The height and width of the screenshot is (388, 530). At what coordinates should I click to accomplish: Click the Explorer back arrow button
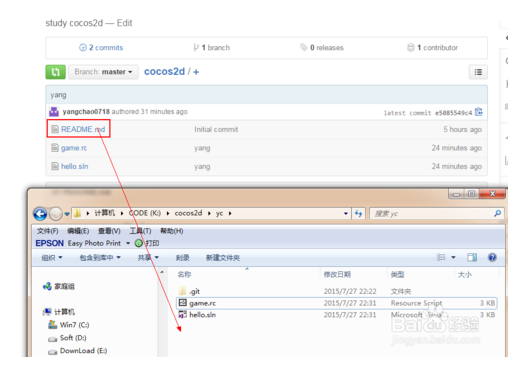(x=40, y=214)
